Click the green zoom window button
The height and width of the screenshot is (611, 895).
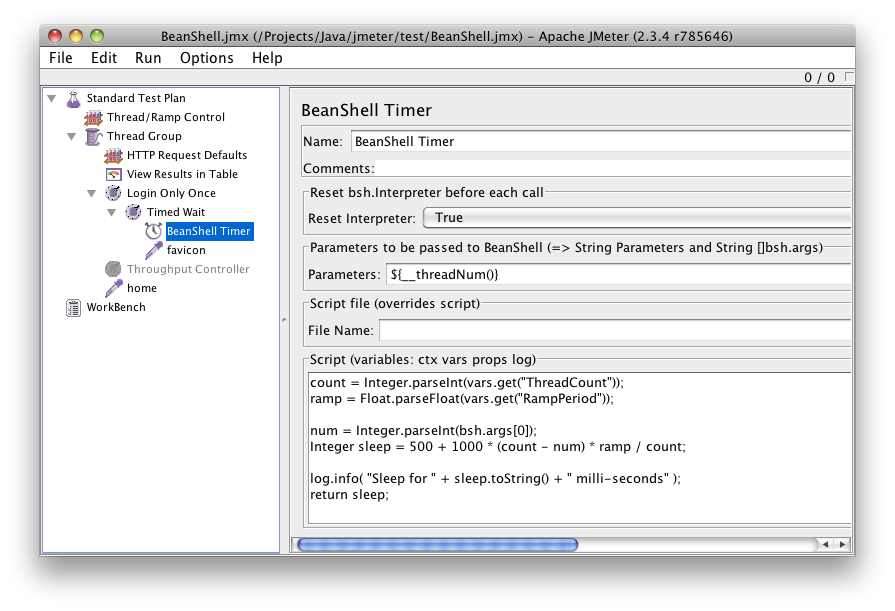click(x=98, y=36)
